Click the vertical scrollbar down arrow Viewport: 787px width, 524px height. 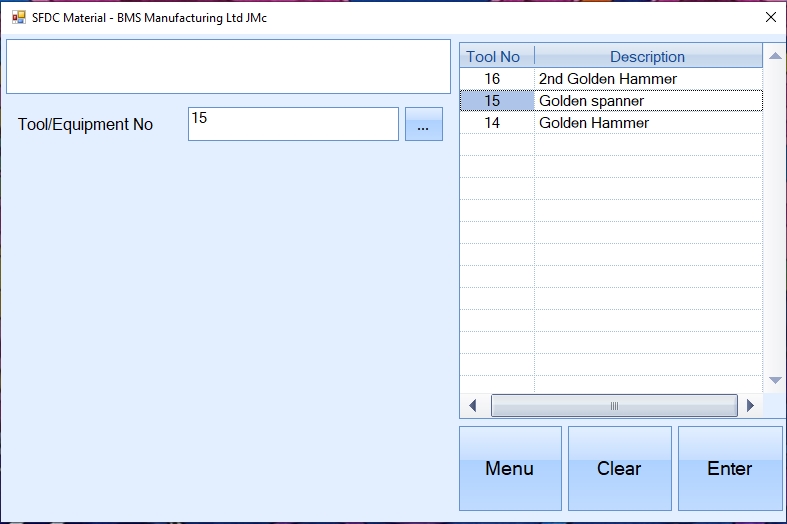774,381
